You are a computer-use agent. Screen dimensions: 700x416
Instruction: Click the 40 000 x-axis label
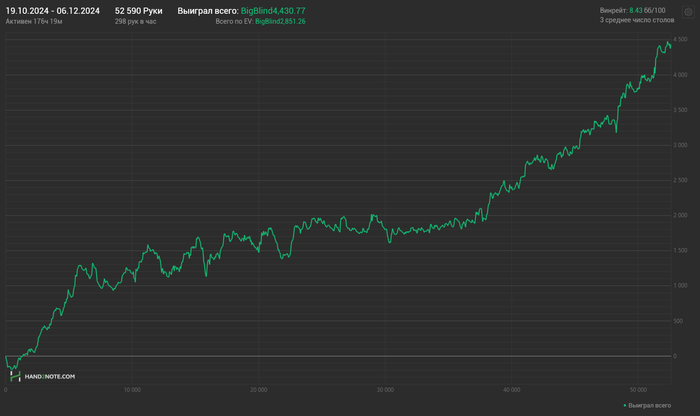(512, 390)
